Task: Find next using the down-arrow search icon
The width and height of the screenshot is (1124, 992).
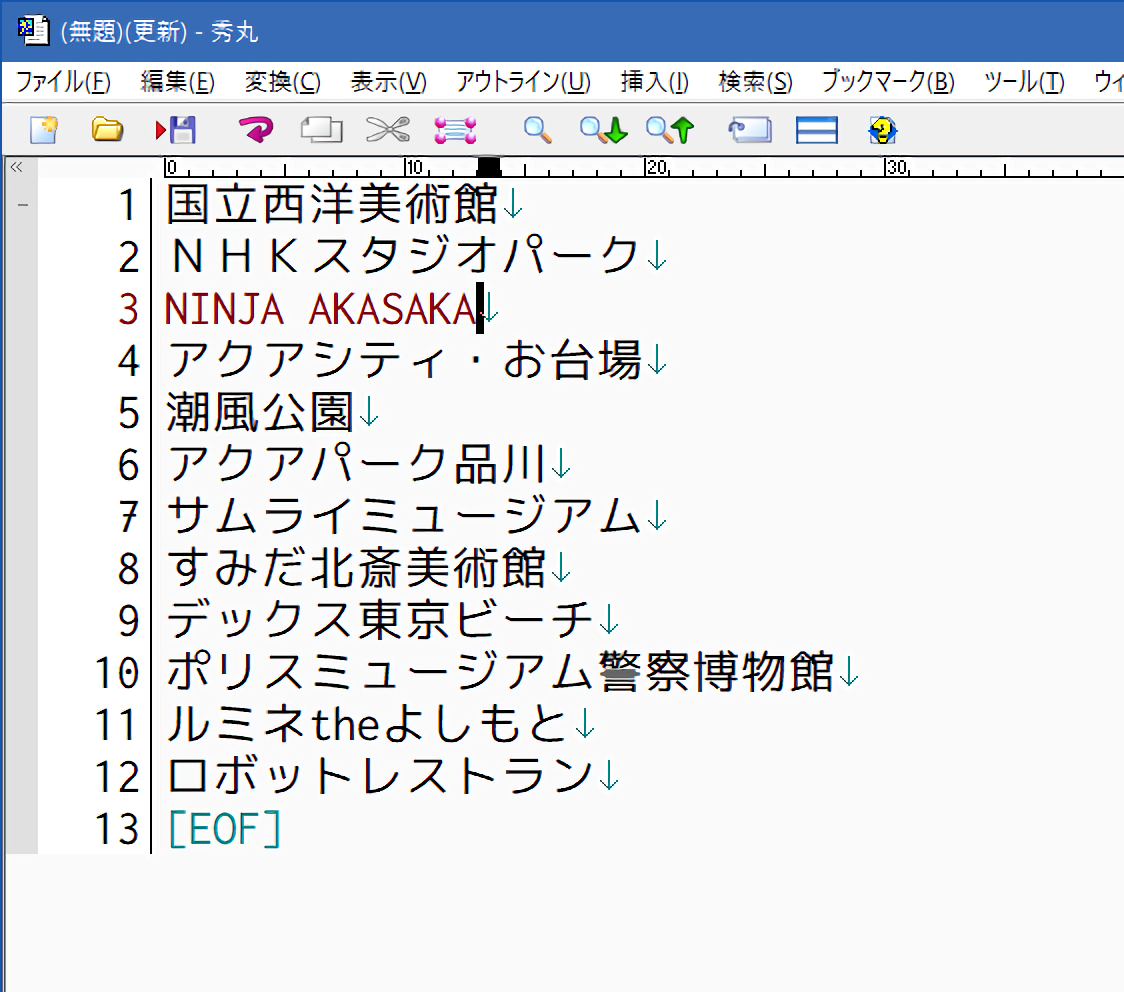Action: point(603,129)
